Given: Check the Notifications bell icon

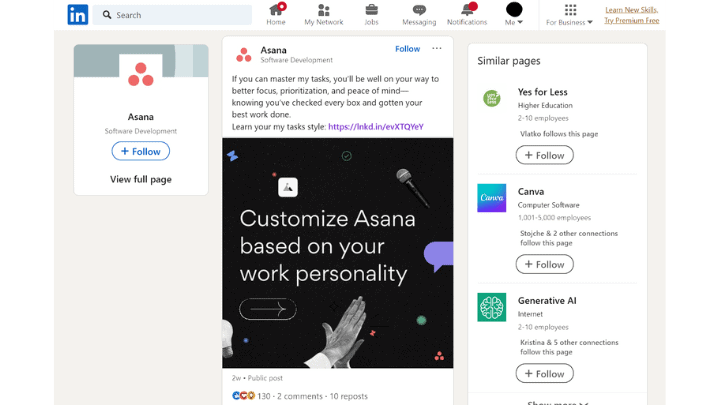Looking at the screenshot, I should click(467, 10).
